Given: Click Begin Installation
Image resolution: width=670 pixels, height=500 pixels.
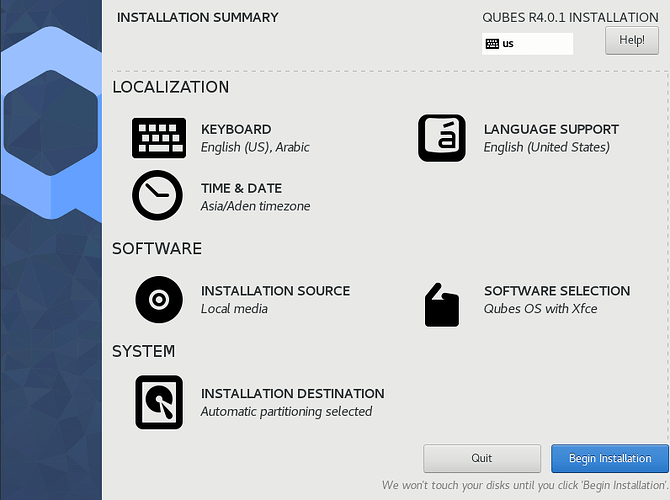Looking at the screenshot, I should pos(610,458).
